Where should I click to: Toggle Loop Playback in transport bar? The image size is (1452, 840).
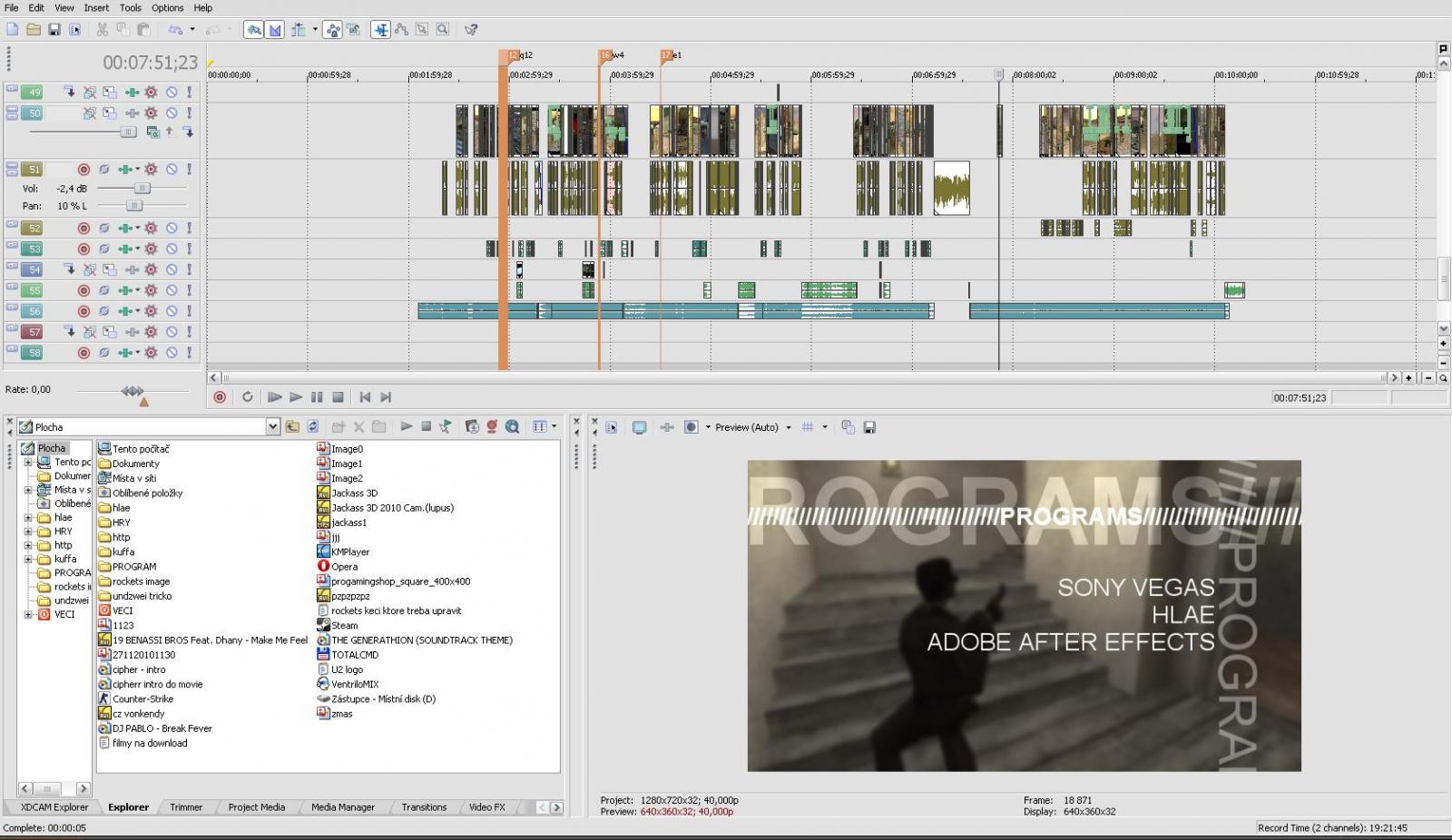247,397
